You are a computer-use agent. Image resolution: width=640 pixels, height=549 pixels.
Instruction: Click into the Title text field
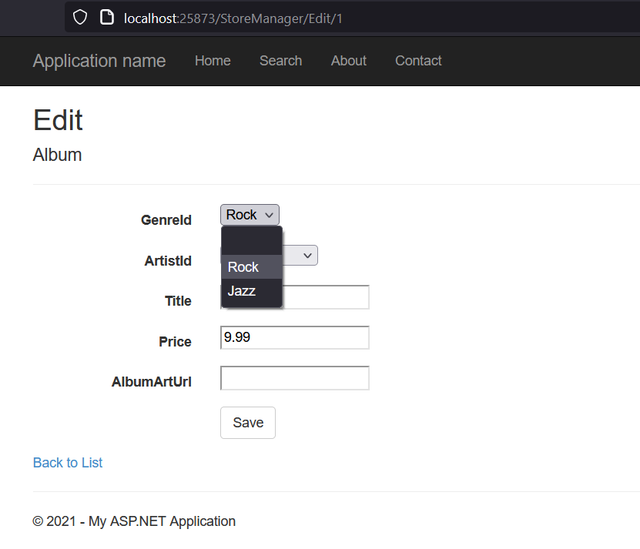click(x=326, y=297)
